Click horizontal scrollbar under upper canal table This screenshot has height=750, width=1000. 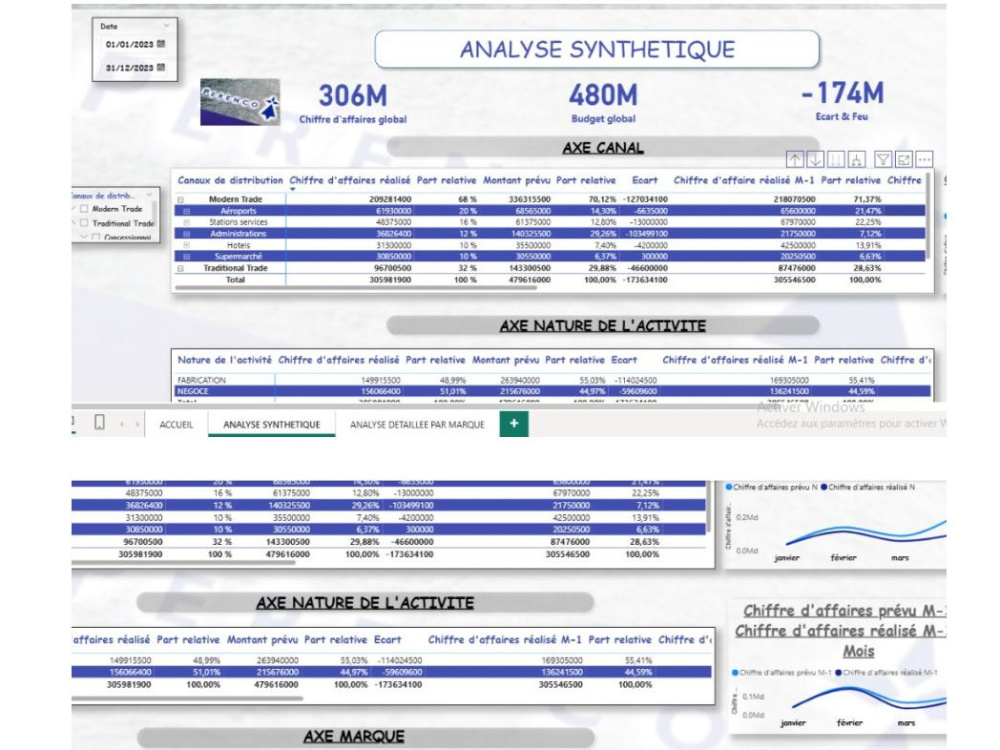pyautogui.click(x=356, y=288)
